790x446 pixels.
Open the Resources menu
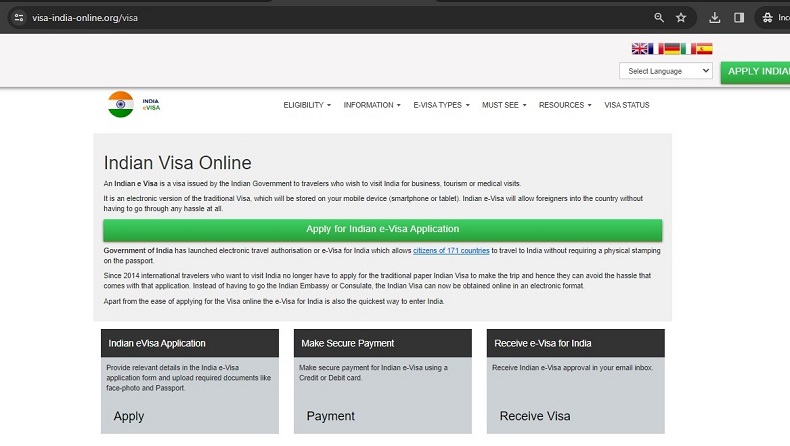pos(565,105)
